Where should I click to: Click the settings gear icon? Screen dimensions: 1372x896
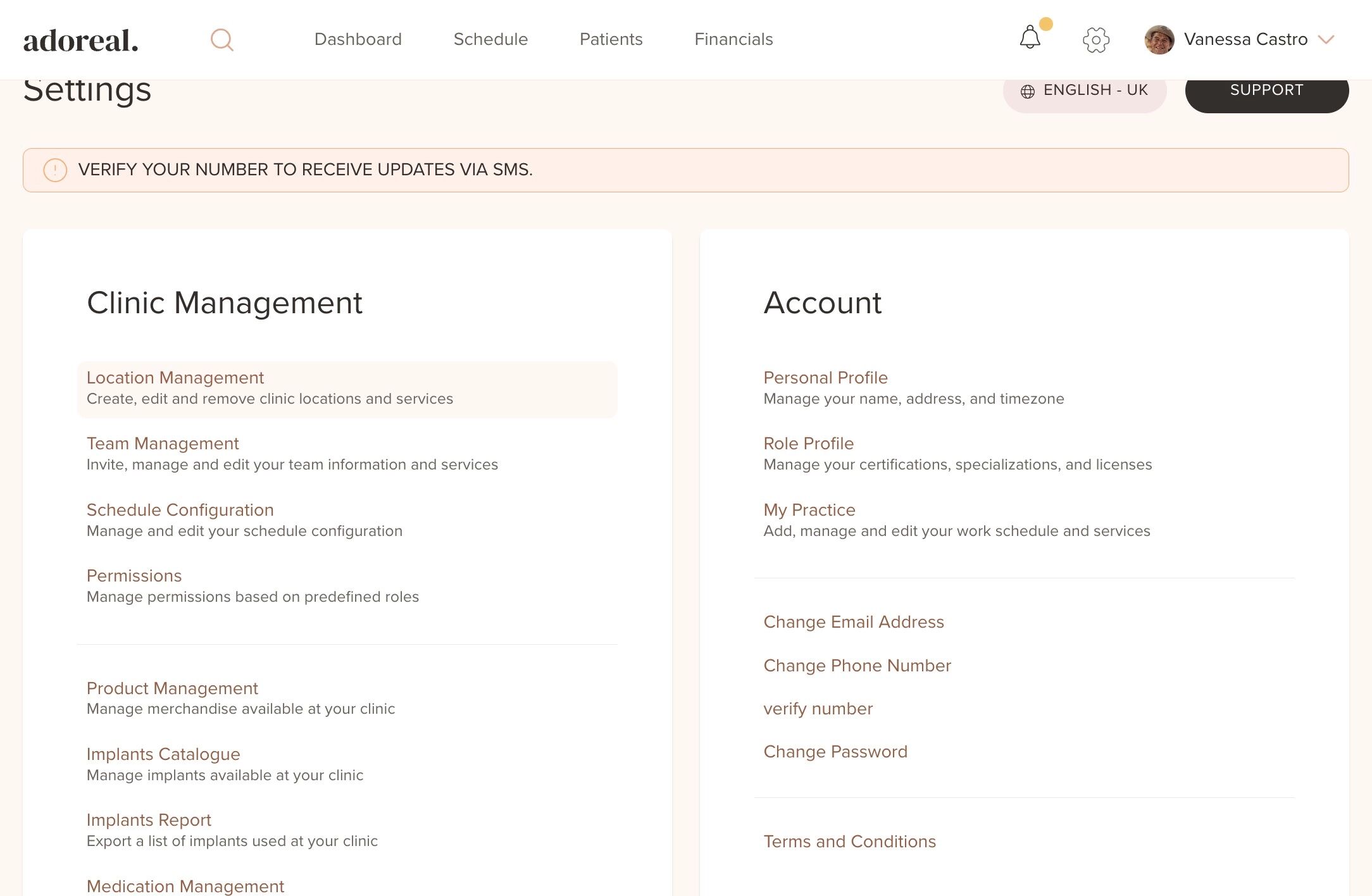coord(1095,40)
